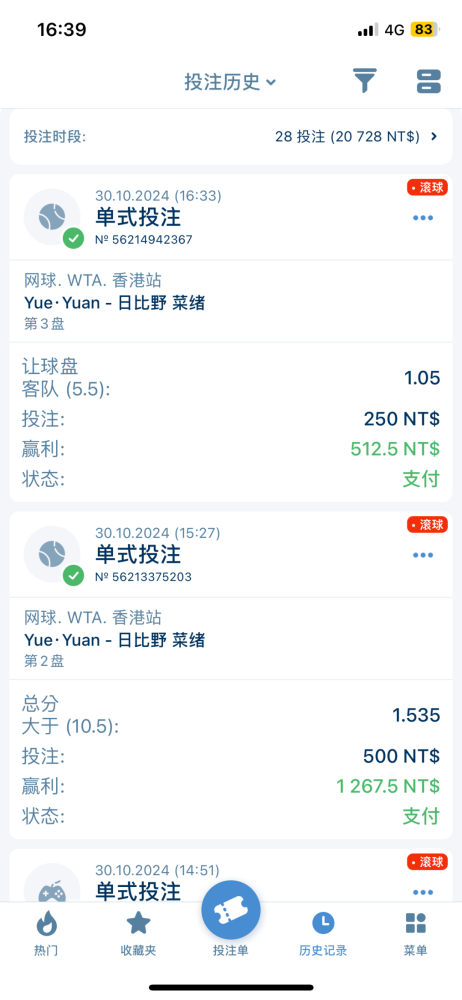Open the 菜单 tab

pos(415,934)
